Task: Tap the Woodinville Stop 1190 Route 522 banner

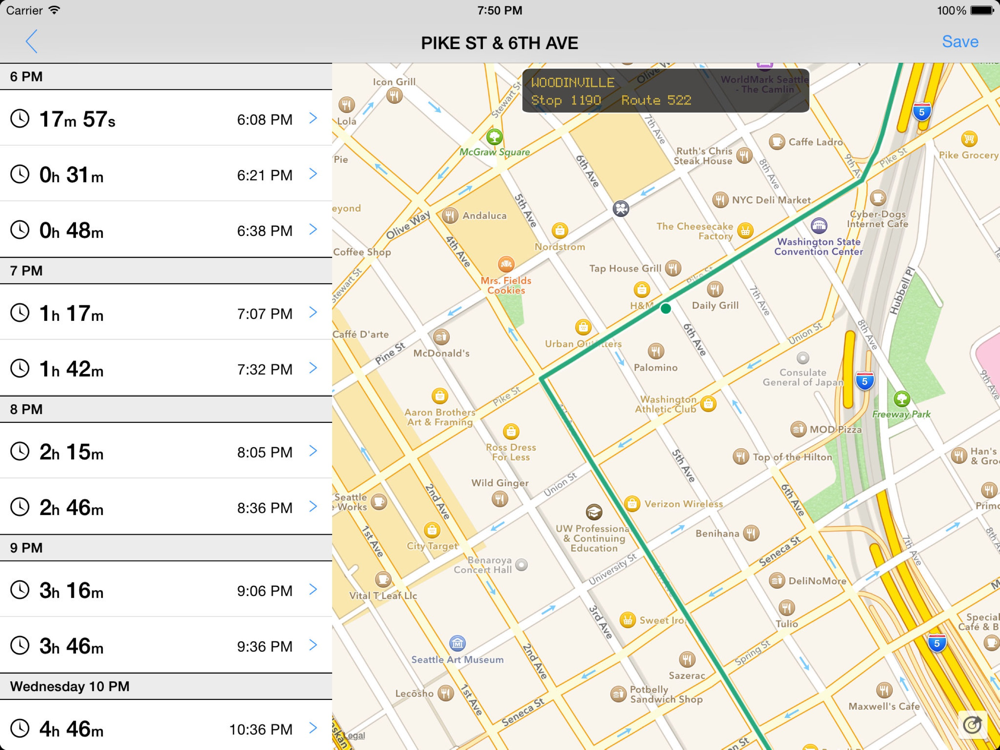Action: pyautogui.click(x=666, y=91)
